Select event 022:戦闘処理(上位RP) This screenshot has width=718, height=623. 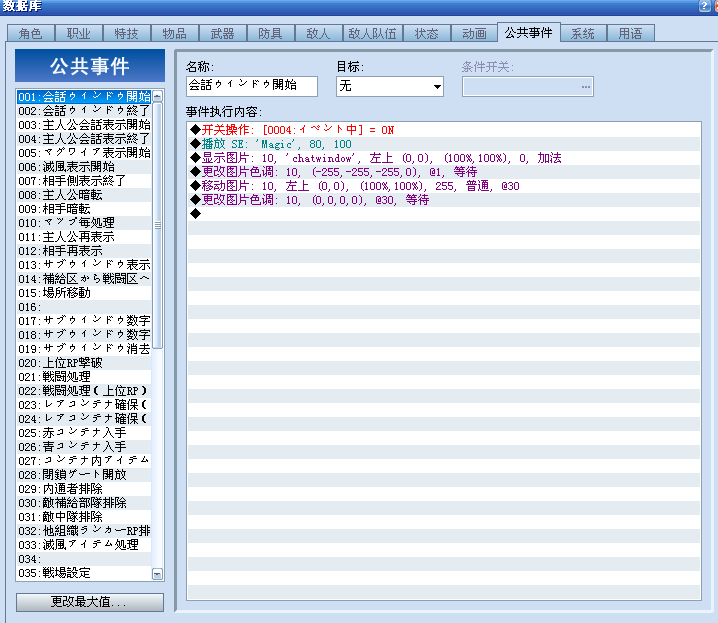[84, 391]
